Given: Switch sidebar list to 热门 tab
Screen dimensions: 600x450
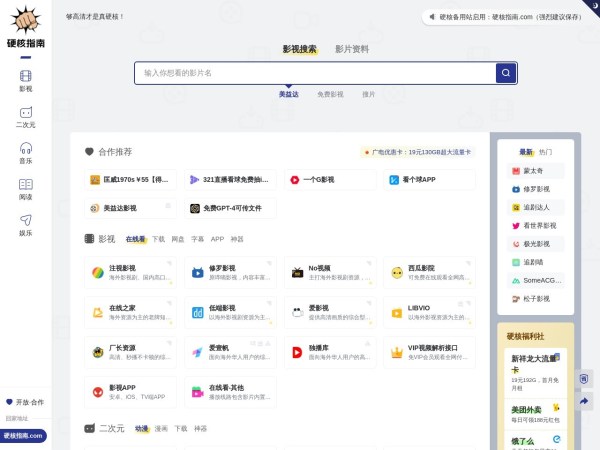Looking at the screenshot, I should [545, 152].
